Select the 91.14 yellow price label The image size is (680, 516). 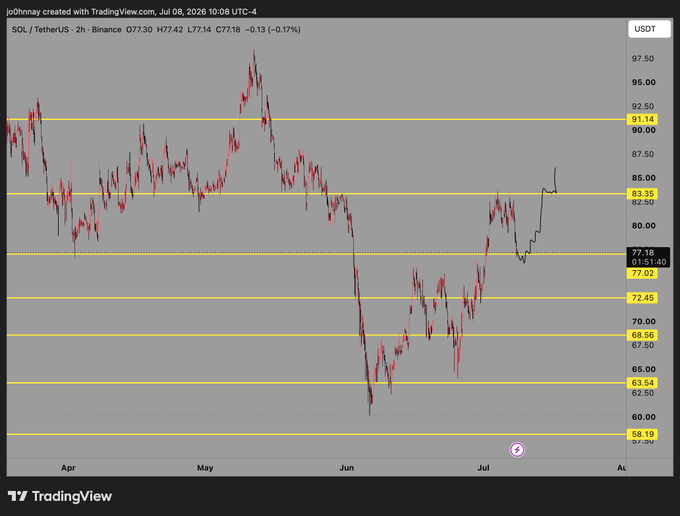[642, 119]
